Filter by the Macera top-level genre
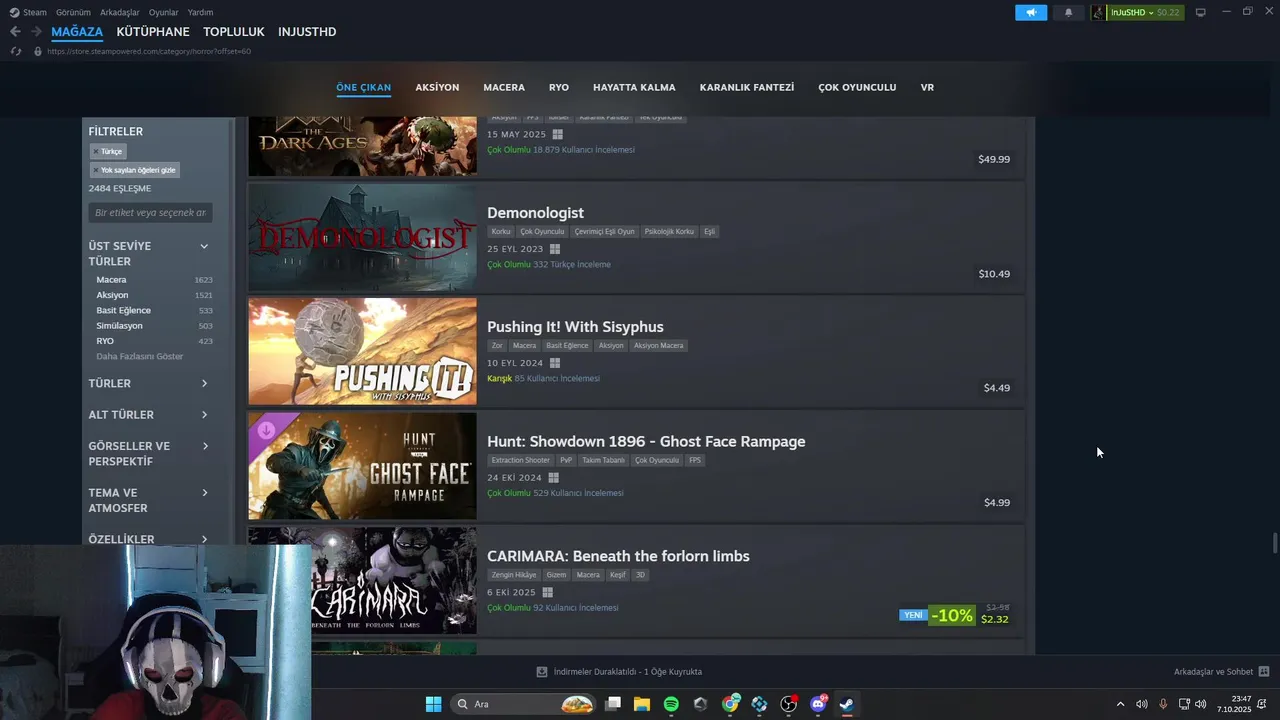Image resolution: width=1280 pixels, height=720 pixels. tap(111, 280)
